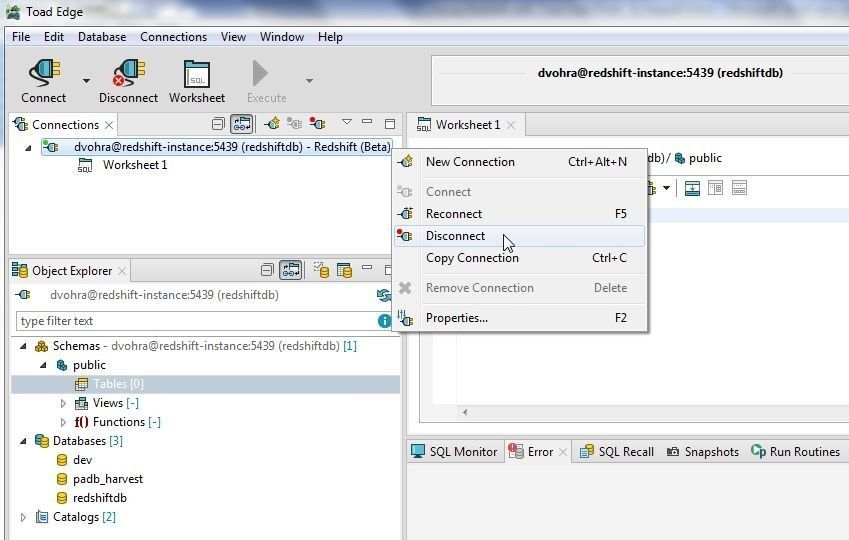Open the Connections menu
The image size is (849, 540).
pos(173,37)
